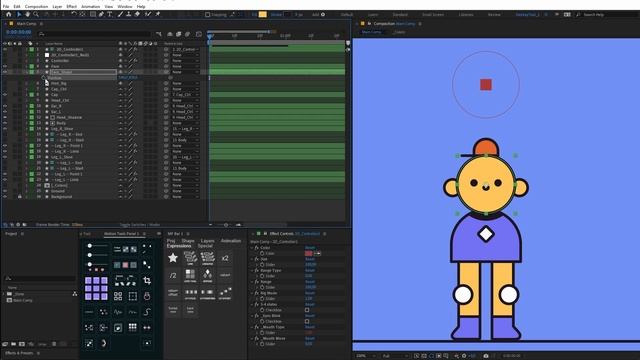
Task: Select the Eraser tool
Action: point(137,14)
